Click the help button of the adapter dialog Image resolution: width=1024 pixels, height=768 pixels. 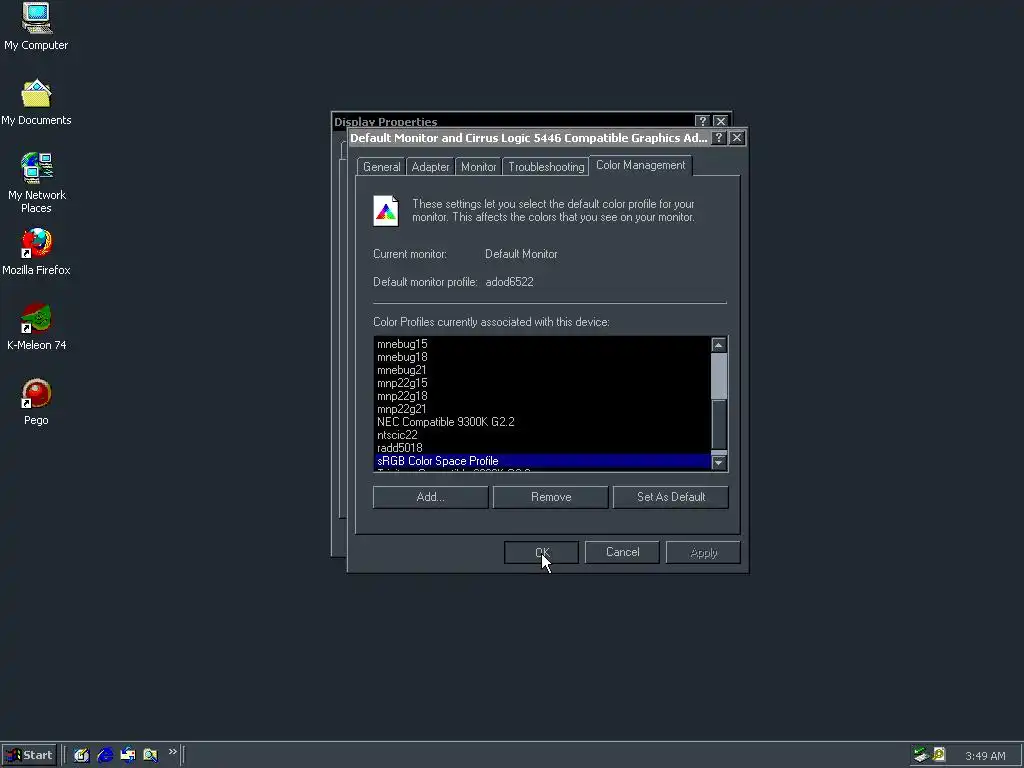pyautogui.click(x=718, y=138)
